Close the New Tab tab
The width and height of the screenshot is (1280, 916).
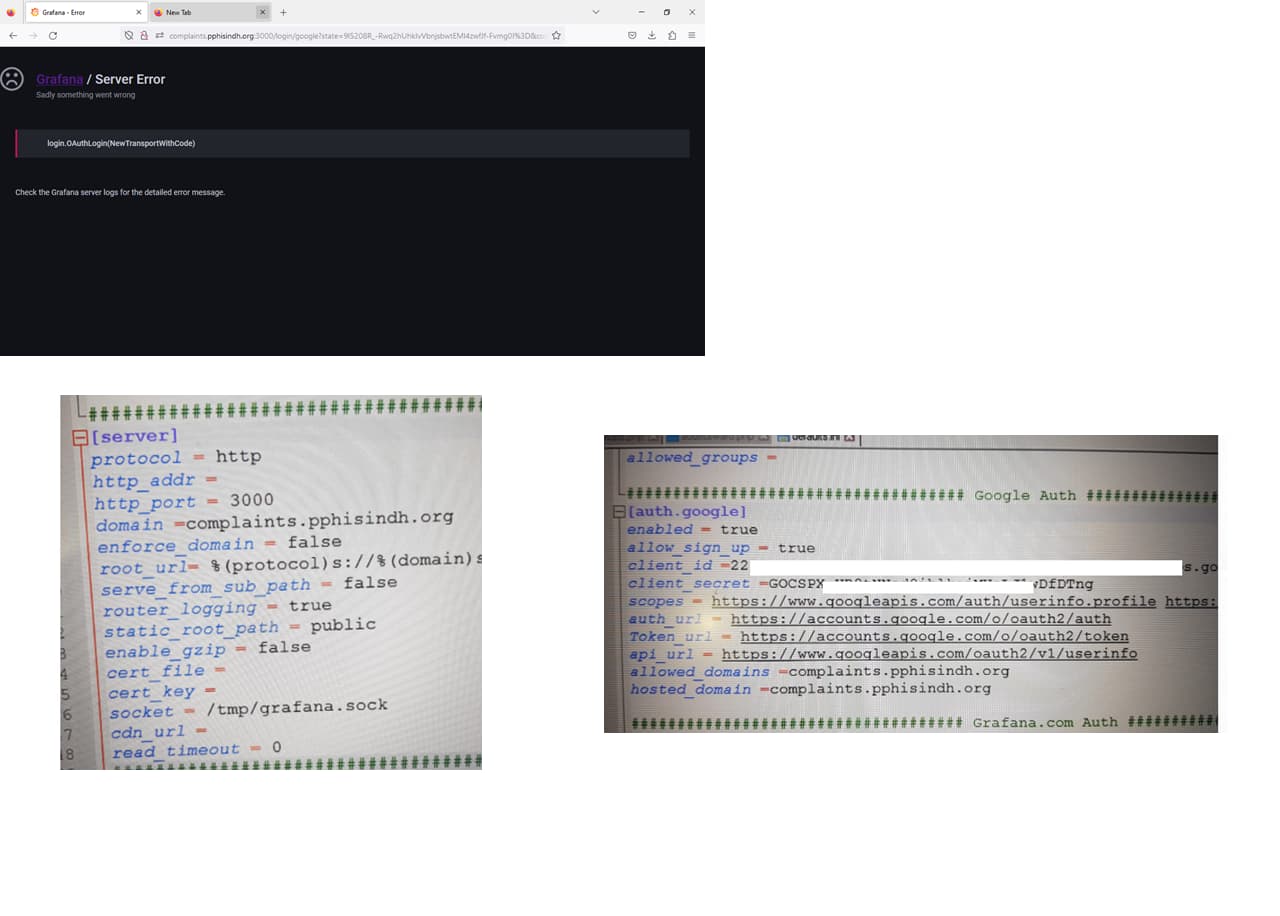coord(263,12)
